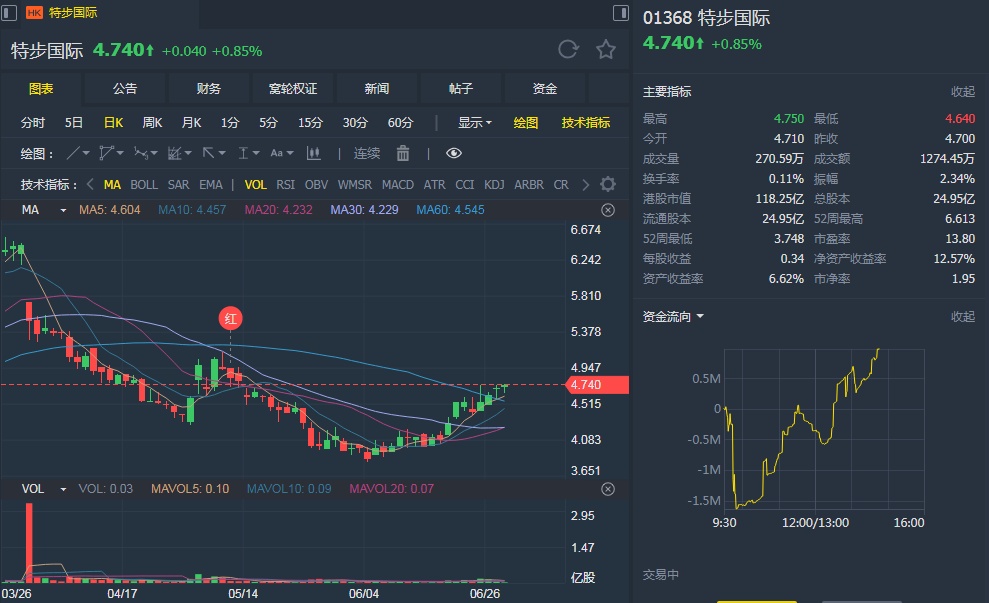Toggle drawing visibility eye icon

454,153
